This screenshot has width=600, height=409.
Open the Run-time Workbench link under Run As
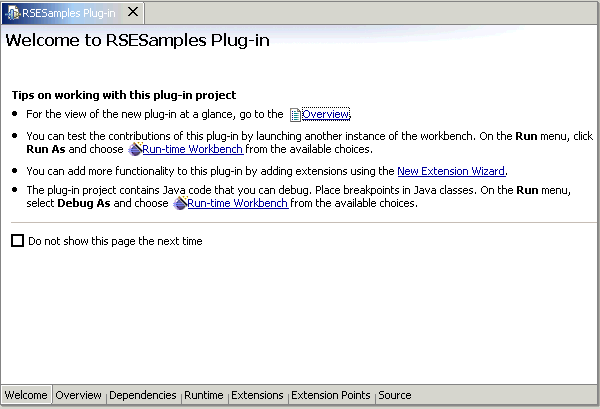click(x=193, y=150)
